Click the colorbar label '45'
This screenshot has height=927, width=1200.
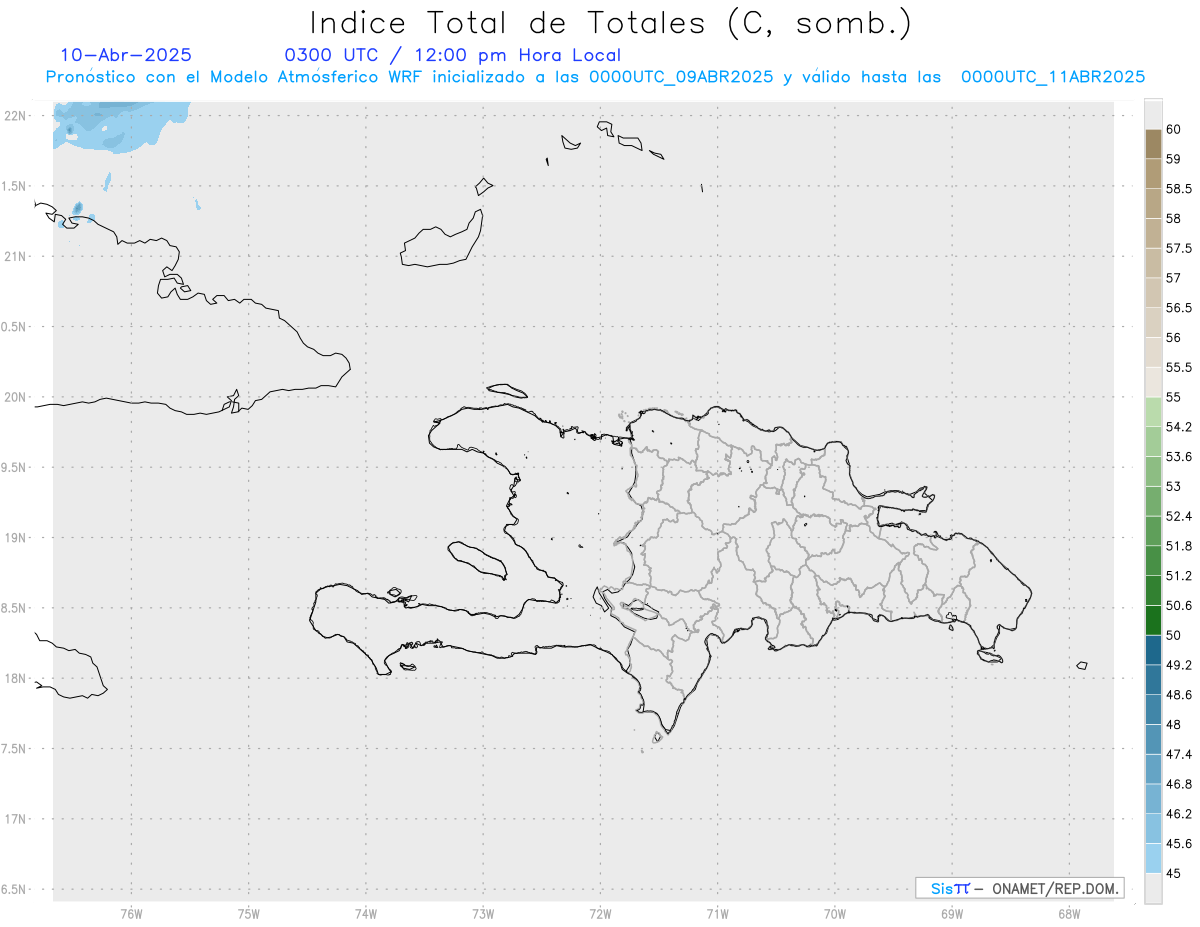(x=1173, y=873)
